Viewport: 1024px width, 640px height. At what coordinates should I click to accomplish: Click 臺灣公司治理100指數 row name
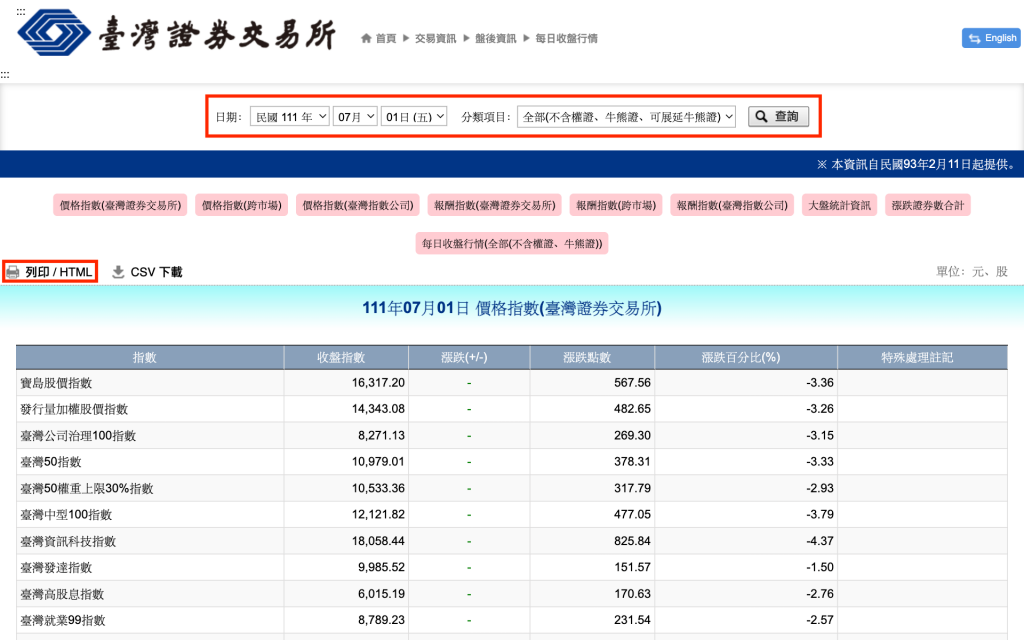coord(78,436)
